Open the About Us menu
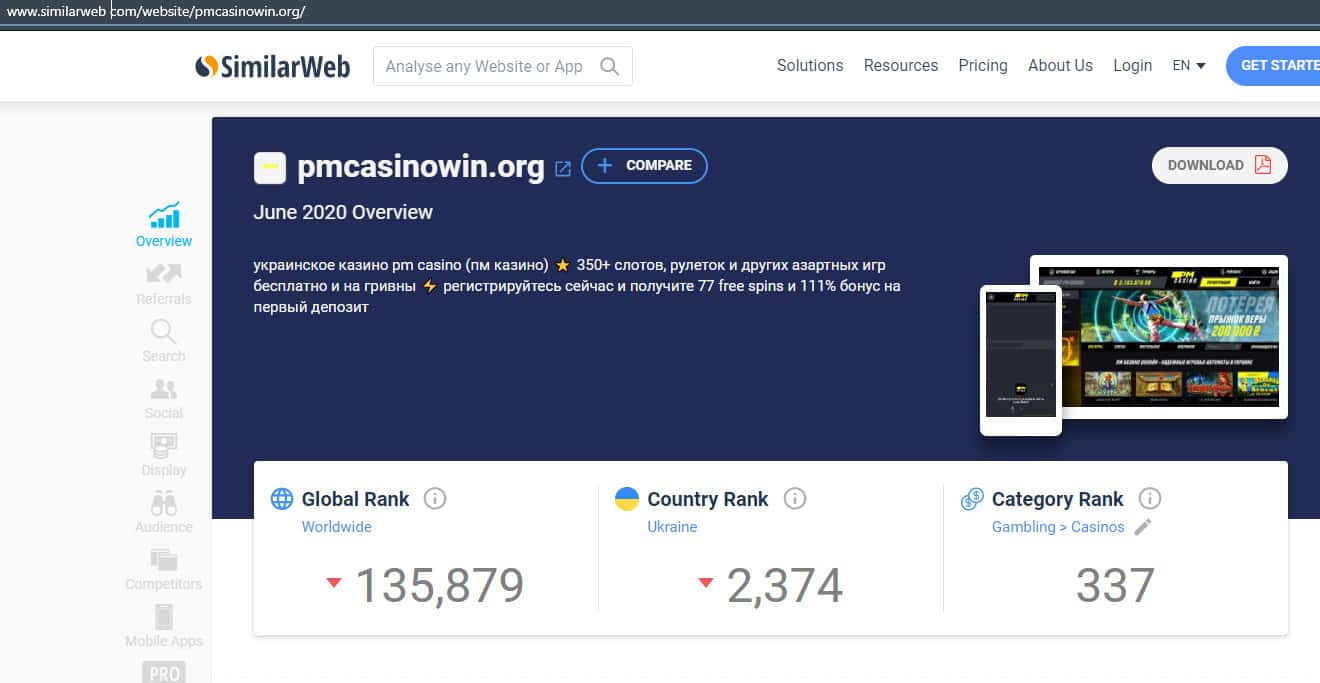The width and height of the screenshot is (1320, 683). pos(1060,65)
